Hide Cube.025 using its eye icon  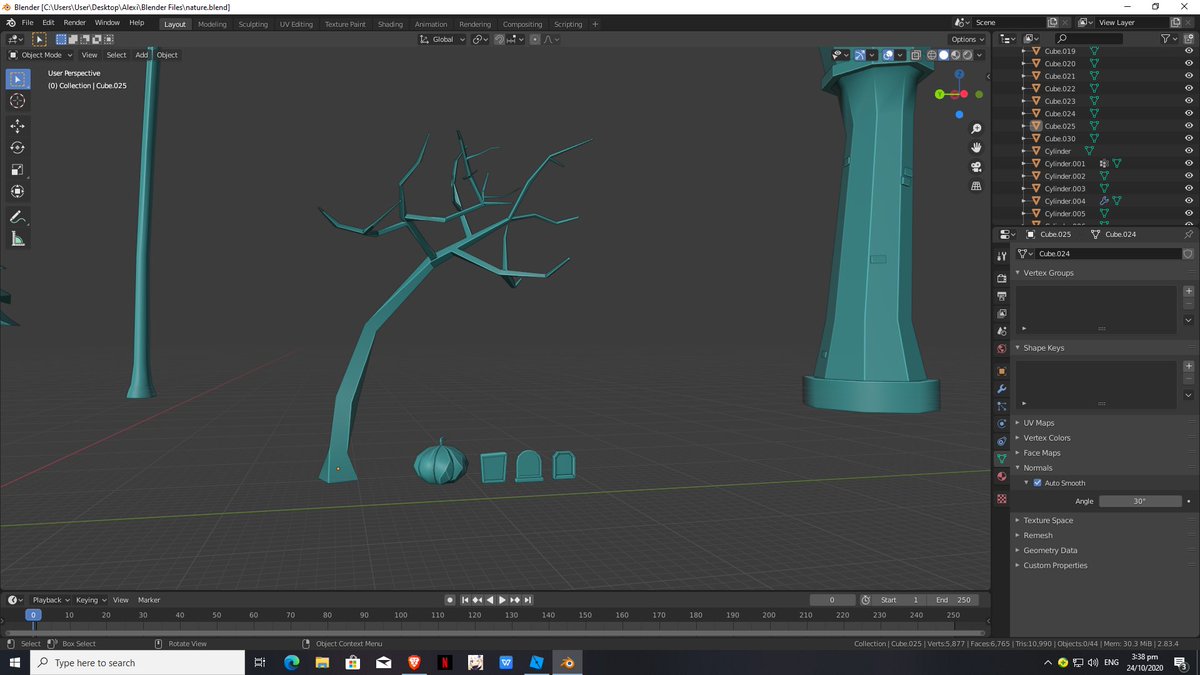pos(1189,126)
